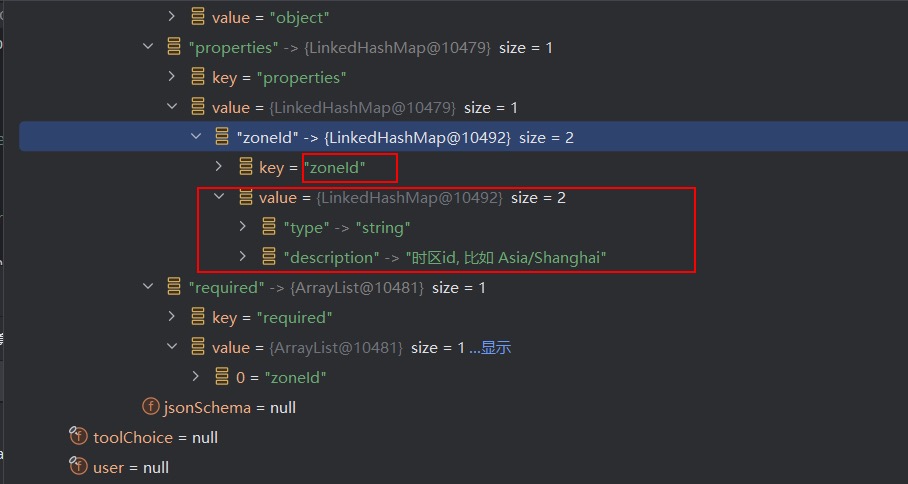Click the icon before 0 = "zoneId"

pos(222,377)
